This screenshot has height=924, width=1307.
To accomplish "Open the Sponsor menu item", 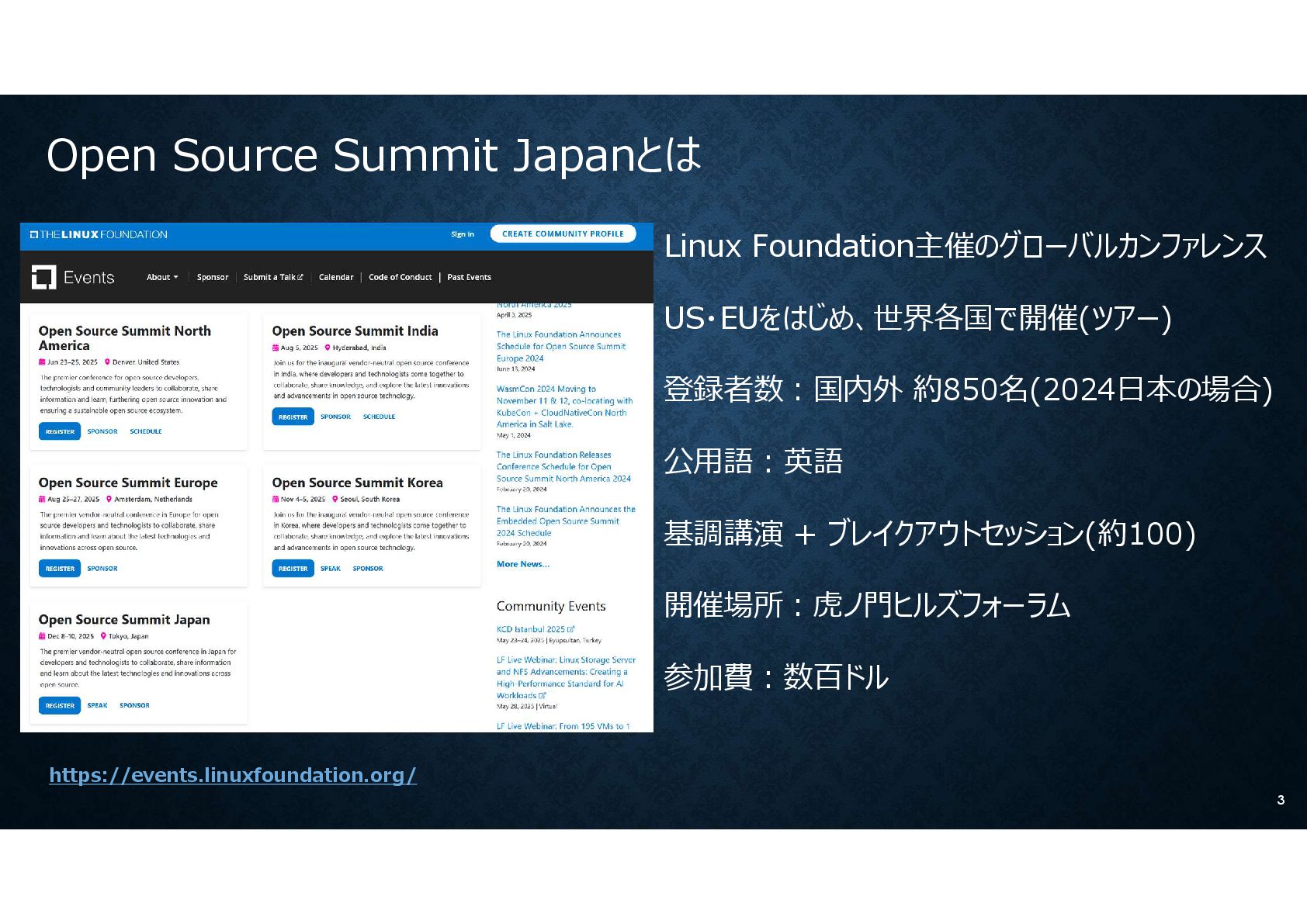I will coord(213,277).
